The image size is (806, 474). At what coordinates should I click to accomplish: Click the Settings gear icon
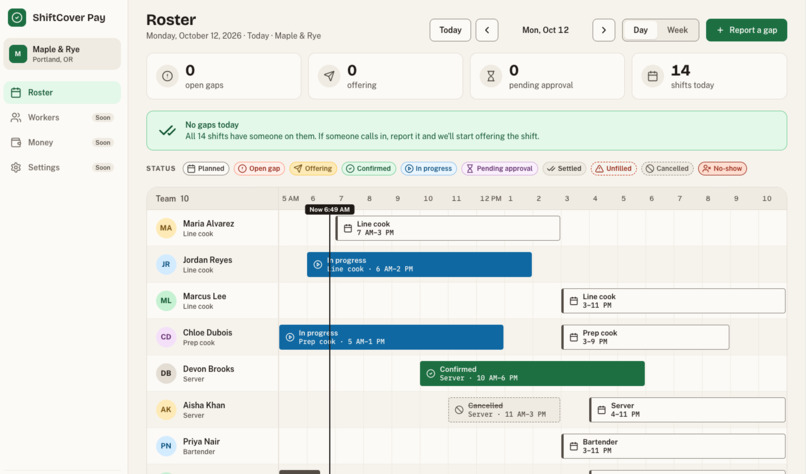pos(16,168)
